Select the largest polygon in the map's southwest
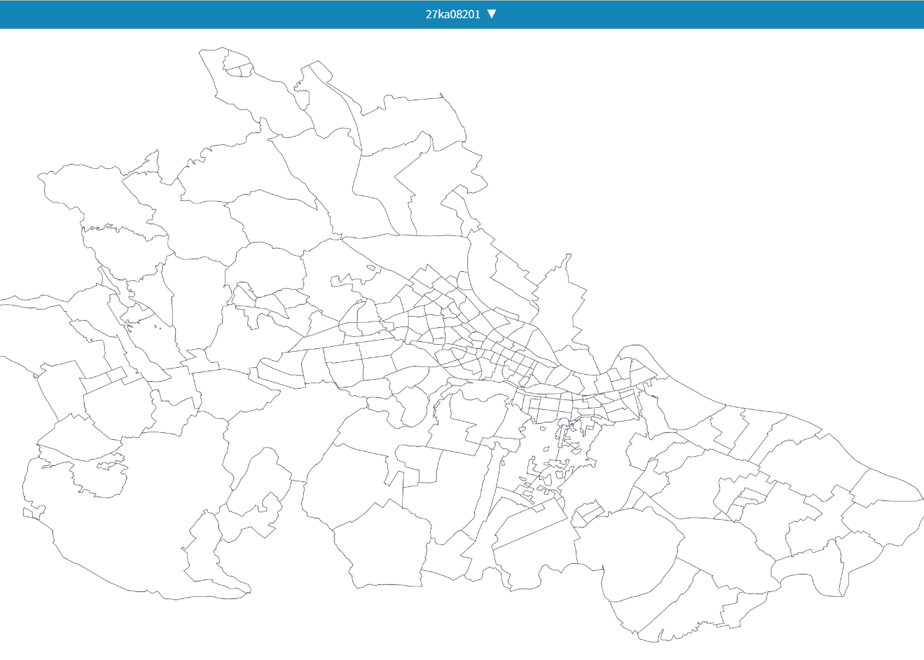This screenshot has height=660, width=924. [136, 519]
